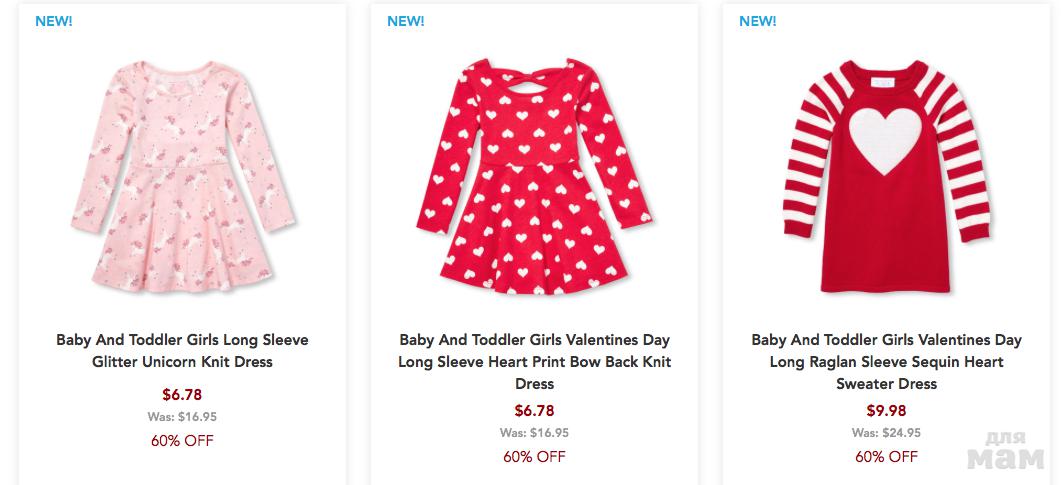Click the Was: $24.95 original price

point(886,433)
